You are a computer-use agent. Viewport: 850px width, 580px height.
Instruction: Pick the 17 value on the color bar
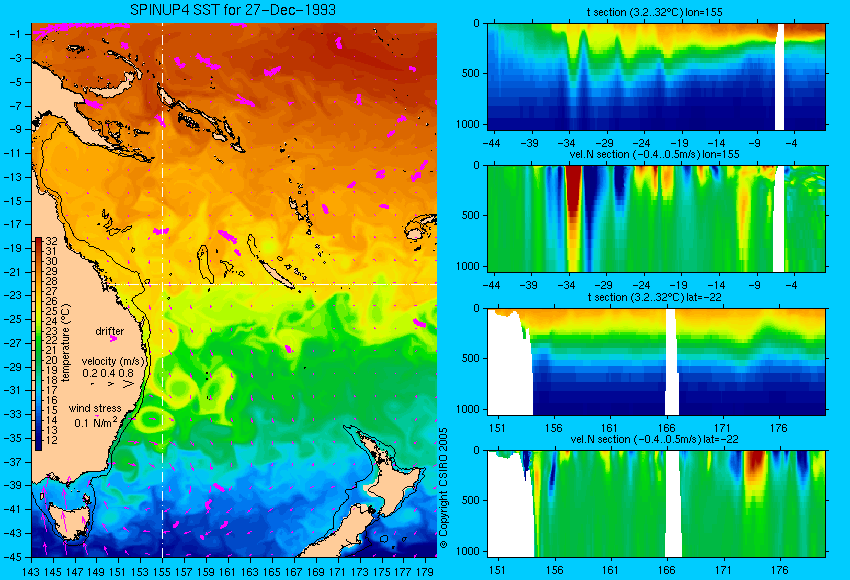tap(51, 390)
